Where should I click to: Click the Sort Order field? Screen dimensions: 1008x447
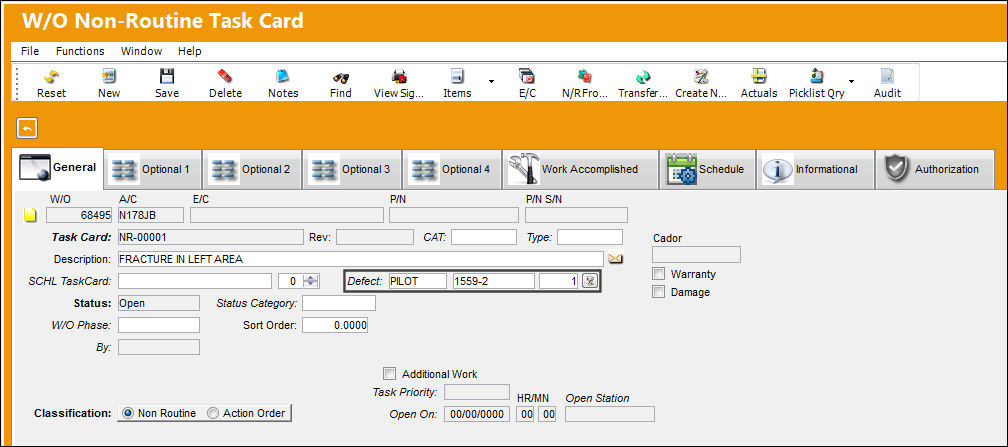click(x=335, y=325)
